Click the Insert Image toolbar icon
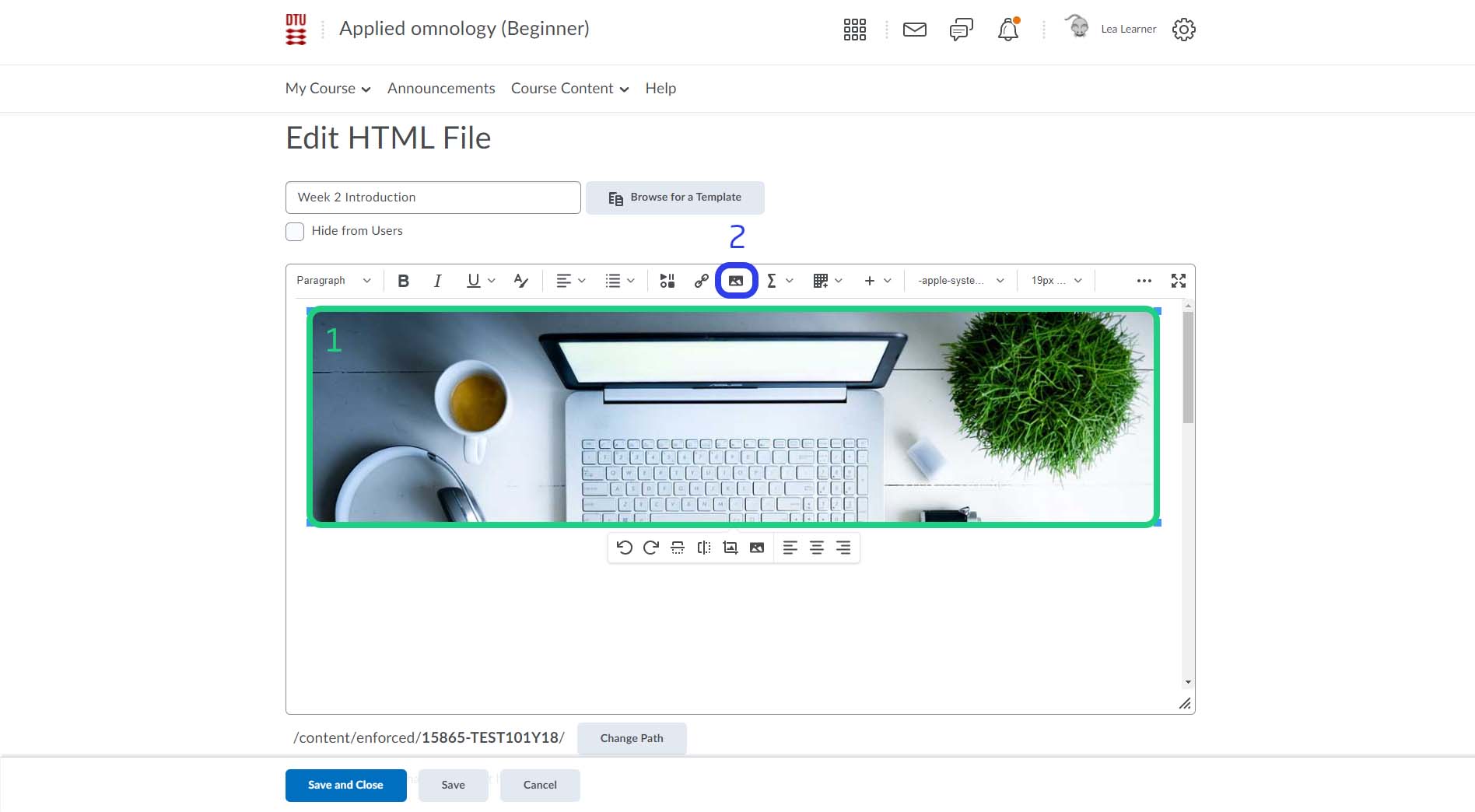Screen dimensions: 1475x812 [x=736, y=281]
